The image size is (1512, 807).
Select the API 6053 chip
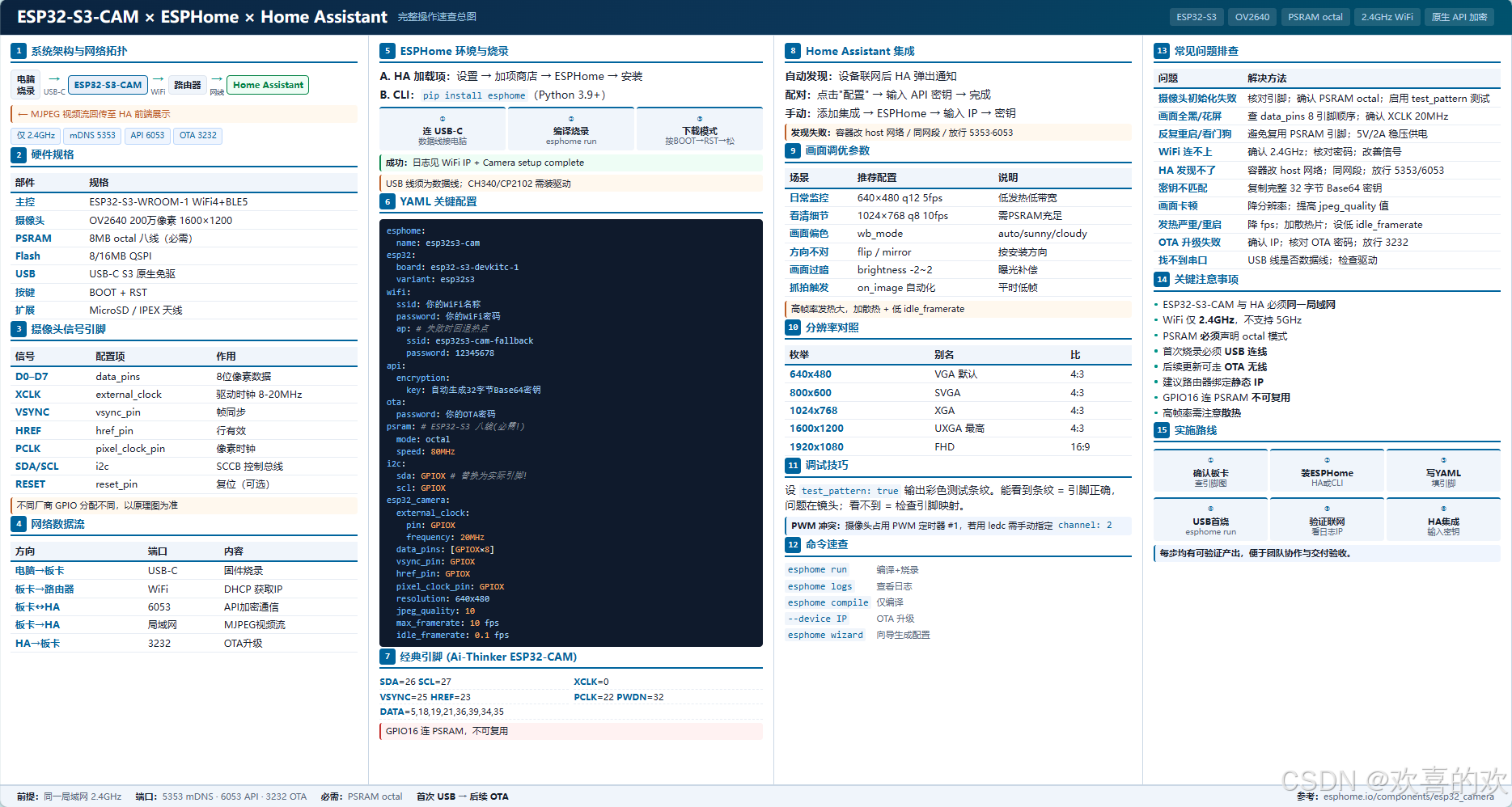pyautogui.click(x=147, y=136)
